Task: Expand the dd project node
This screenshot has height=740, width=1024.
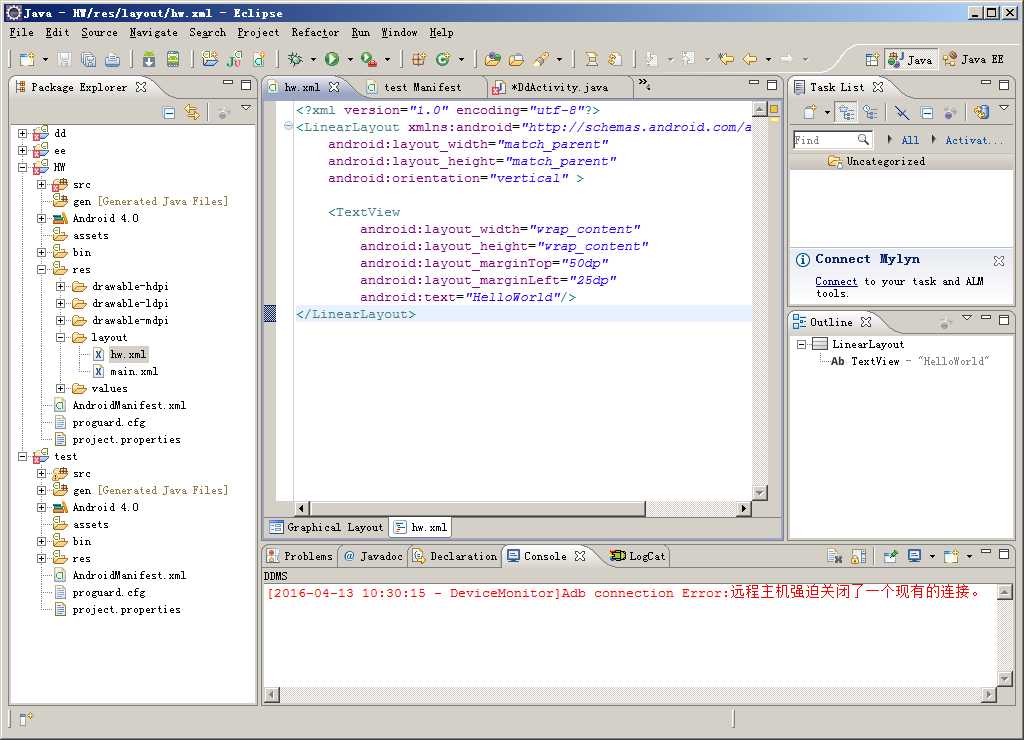Action: 22,133
